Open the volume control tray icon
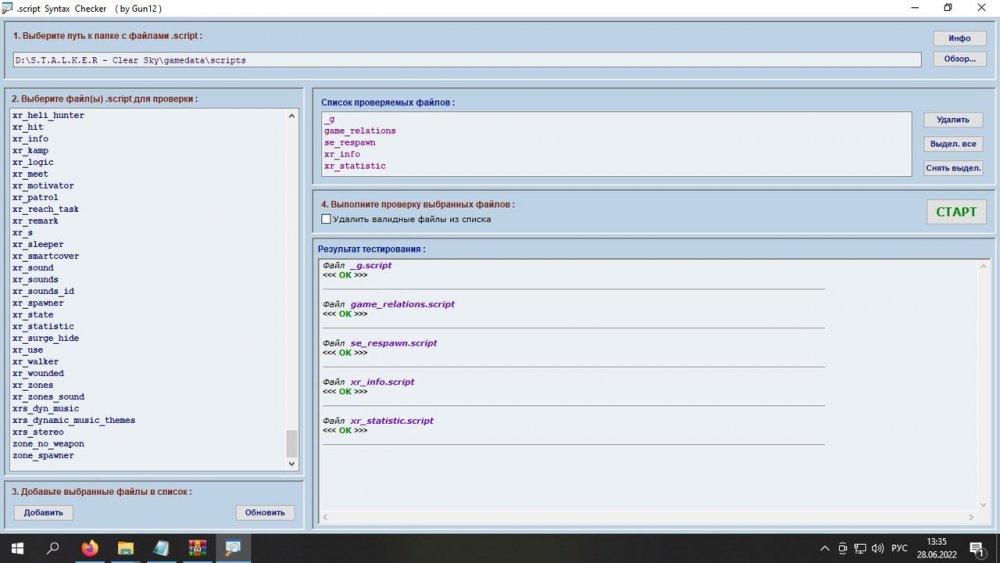Screen dimensions: 1000x563 [x=878, y=548]
